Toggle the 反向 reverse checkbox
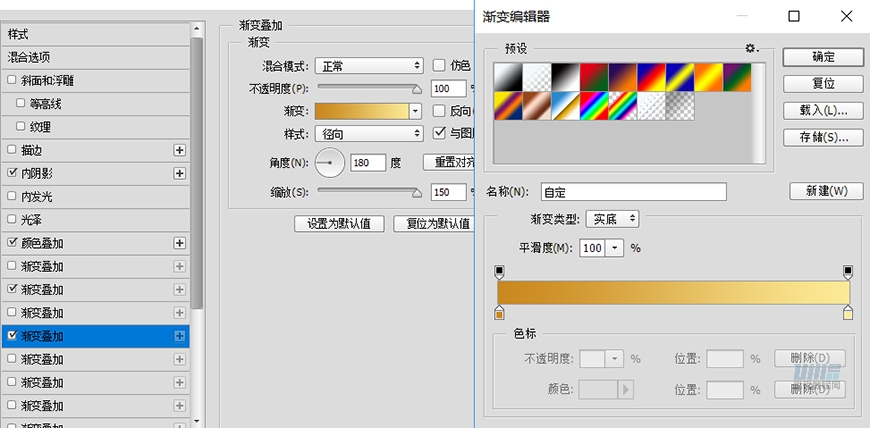870x428 pixels. click(439, 110)
